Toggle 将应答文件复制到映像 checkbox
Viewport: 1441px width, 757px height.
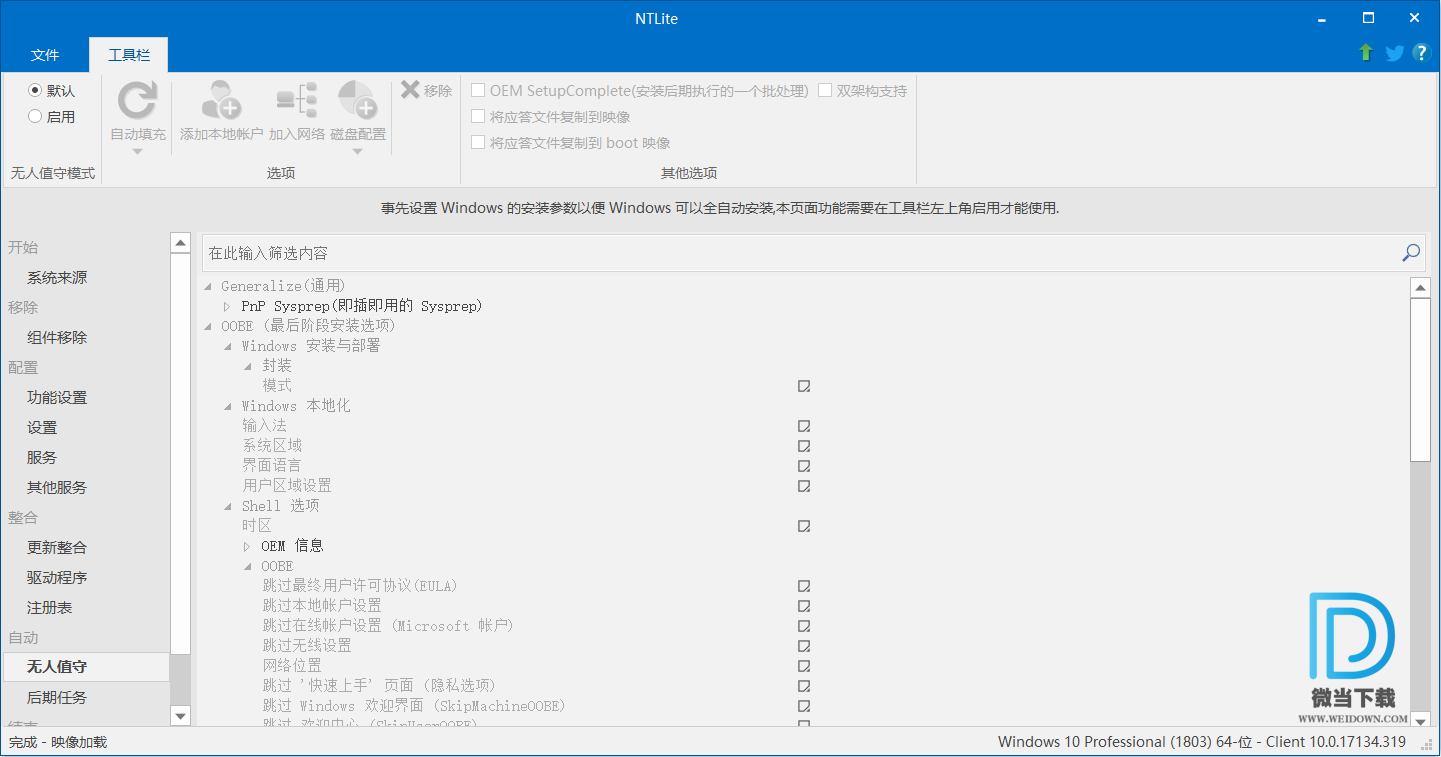click(x=478, y=116)
